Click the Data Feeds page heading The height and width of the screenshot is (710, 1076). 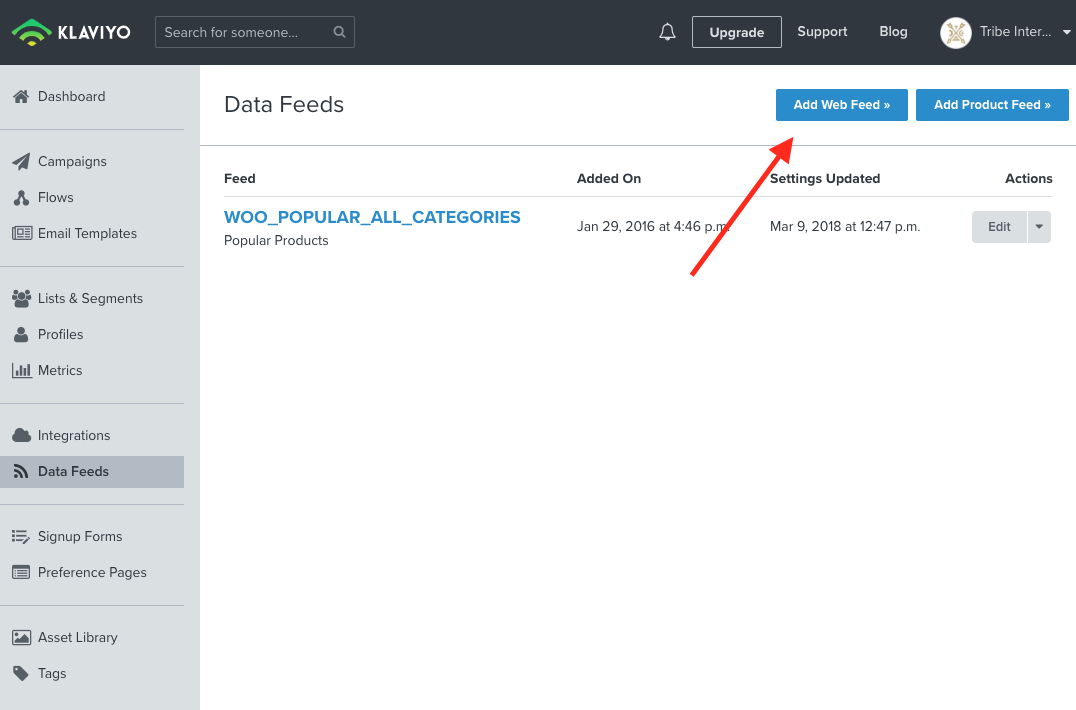tap(283, 104)
